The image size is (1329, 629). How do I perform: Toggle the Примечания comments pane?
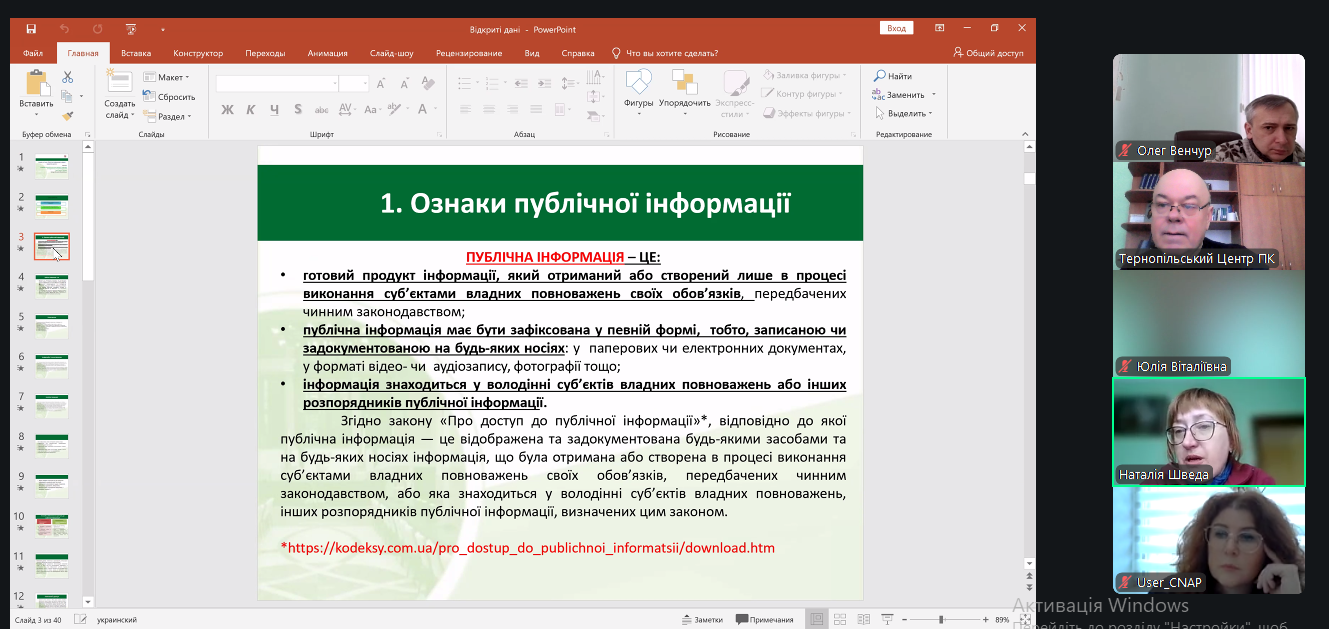(x=764, y=619)
